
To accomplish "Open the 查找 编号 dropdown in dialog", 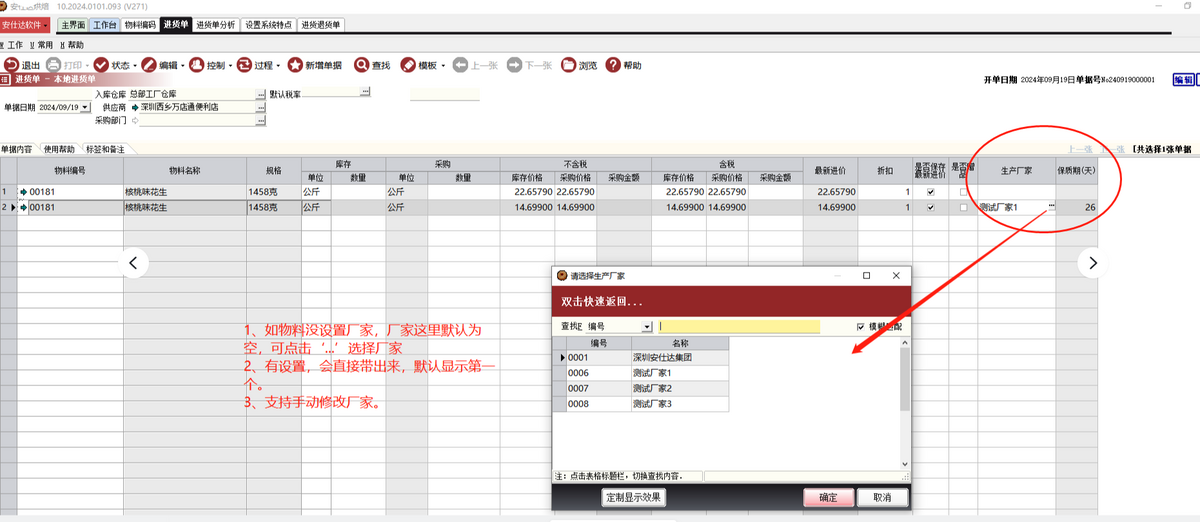I will tap(647, 326).
